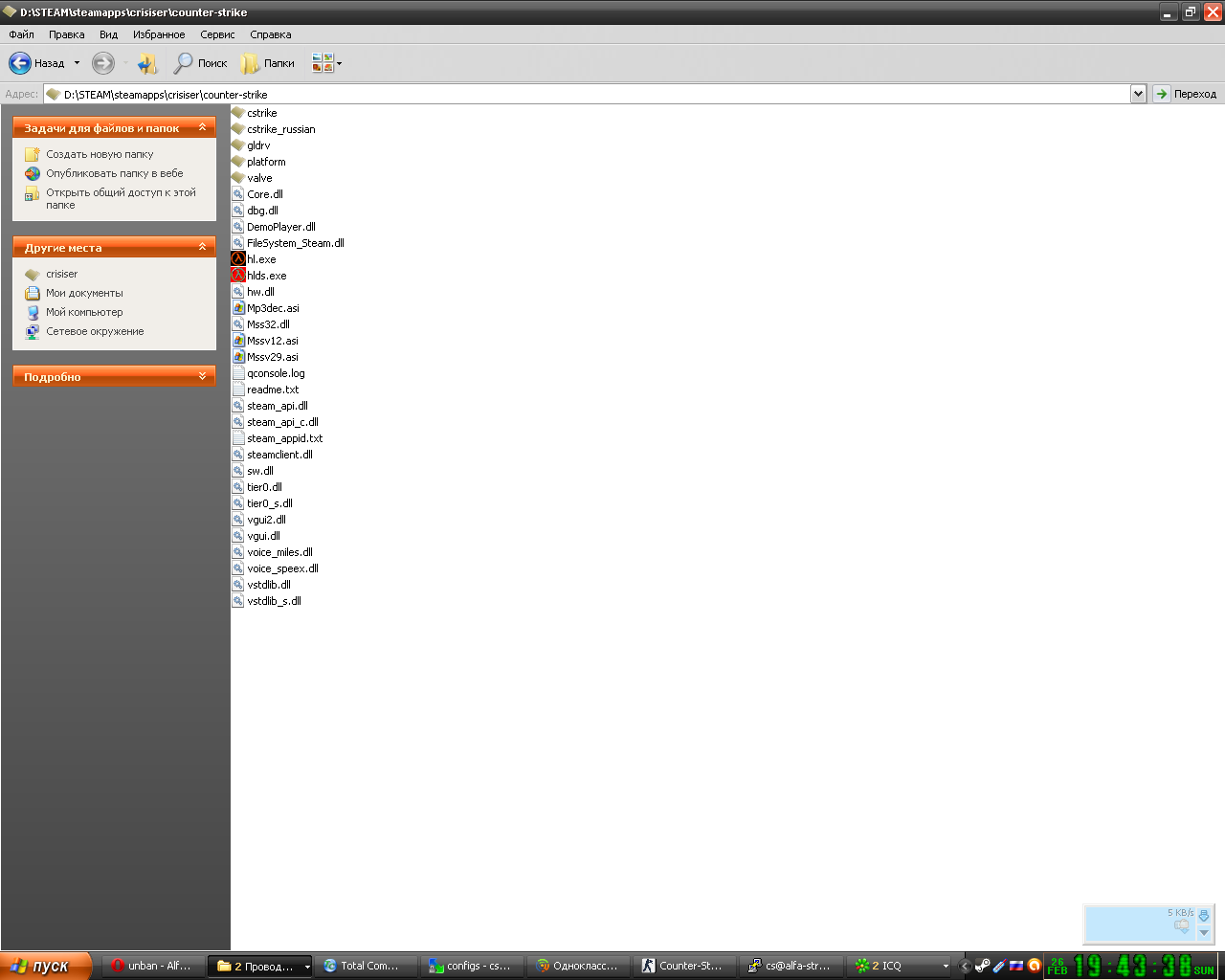Select the file name DemoPlayer.dll
The height and width of the screenshot is (980, 1225).
pyautogui.click(x=281, y=227)
